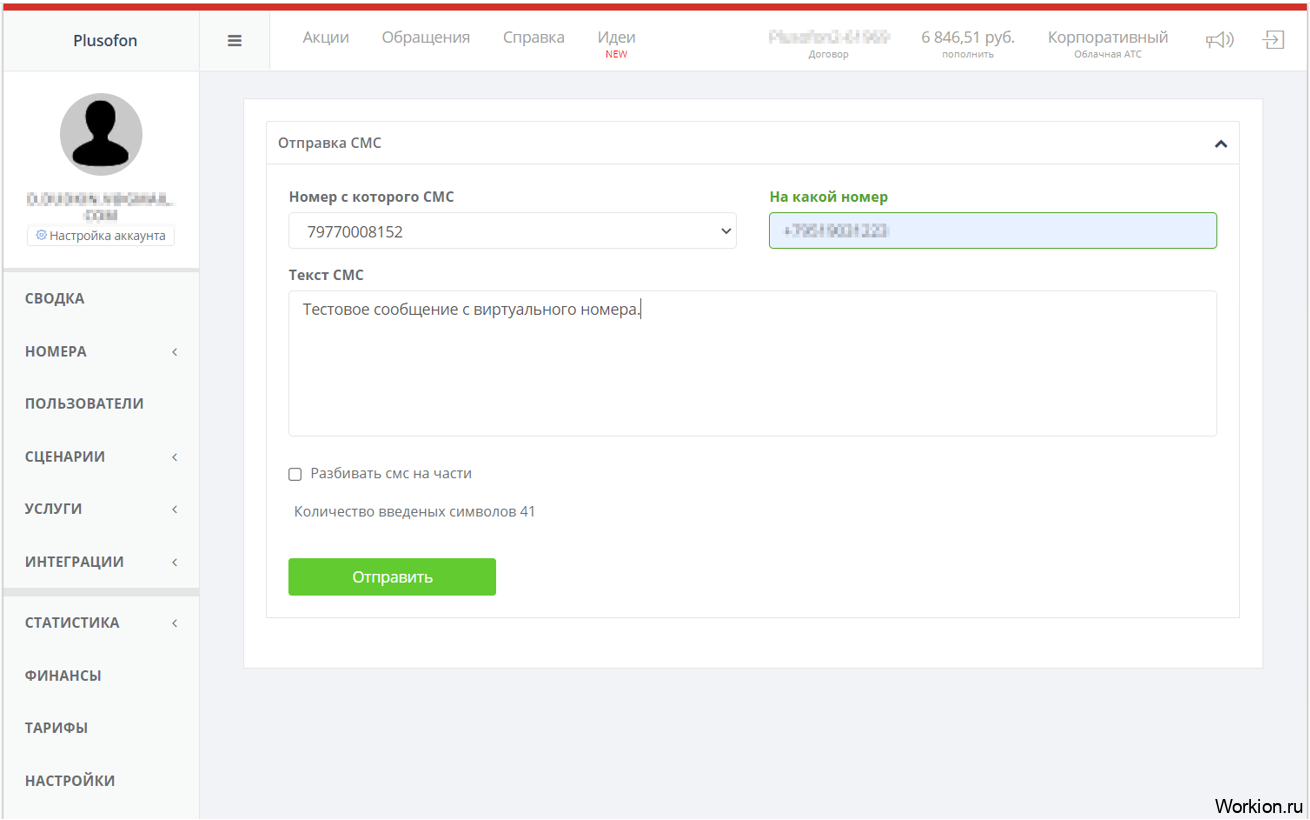Image resolution: width=1310 pixels, height=820 pixels.
Task: Collapse the Отправка СМС panel chevron
Action: click(1220, 144)
